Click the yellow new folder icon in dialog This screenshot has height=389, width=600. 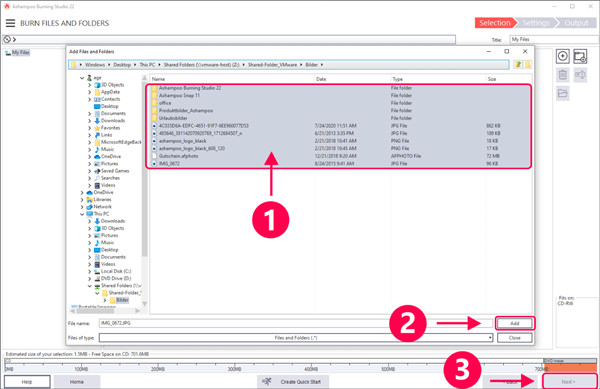pos(528,65)
